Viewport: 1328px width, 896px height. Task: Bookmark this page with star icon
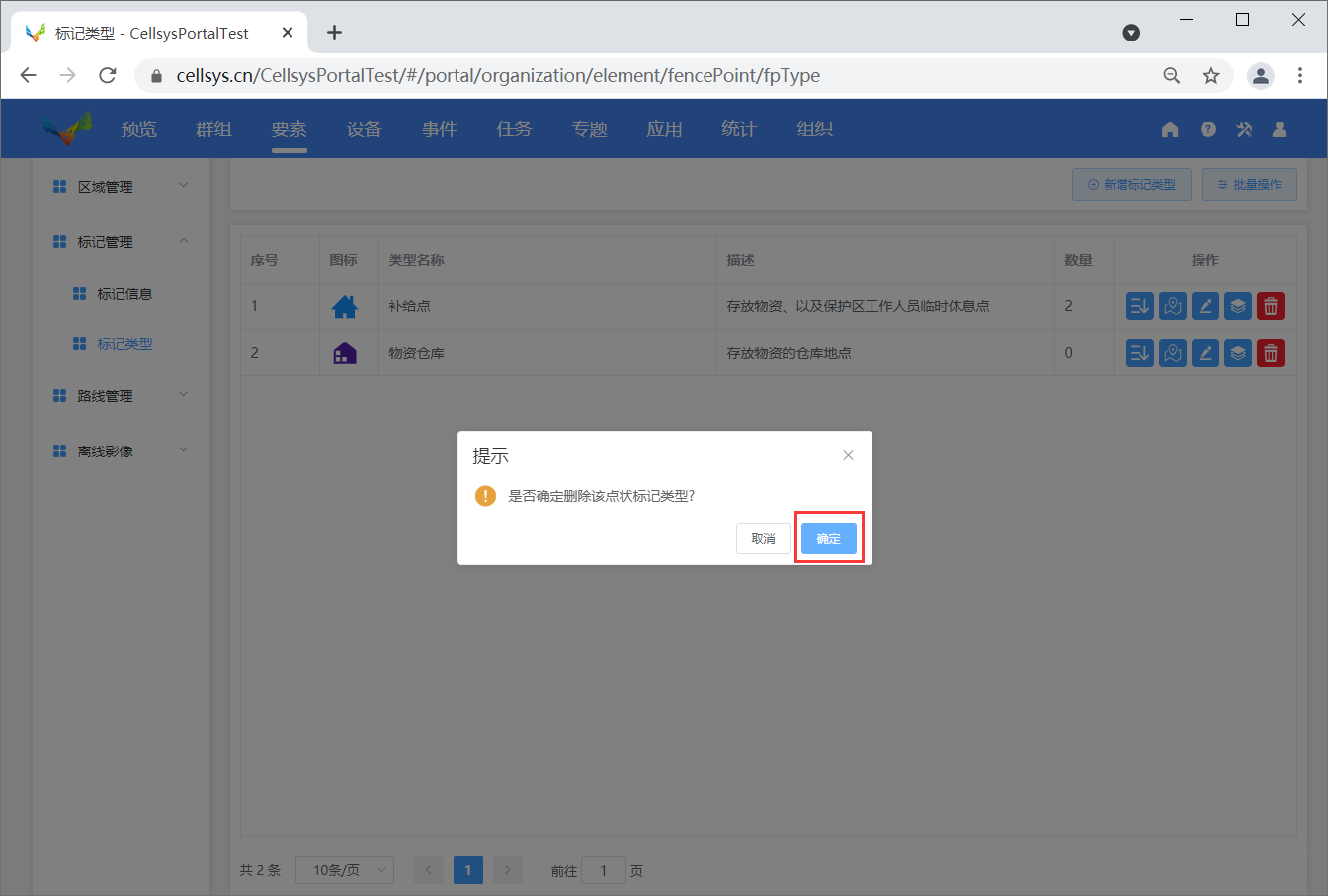point(1211,75)
